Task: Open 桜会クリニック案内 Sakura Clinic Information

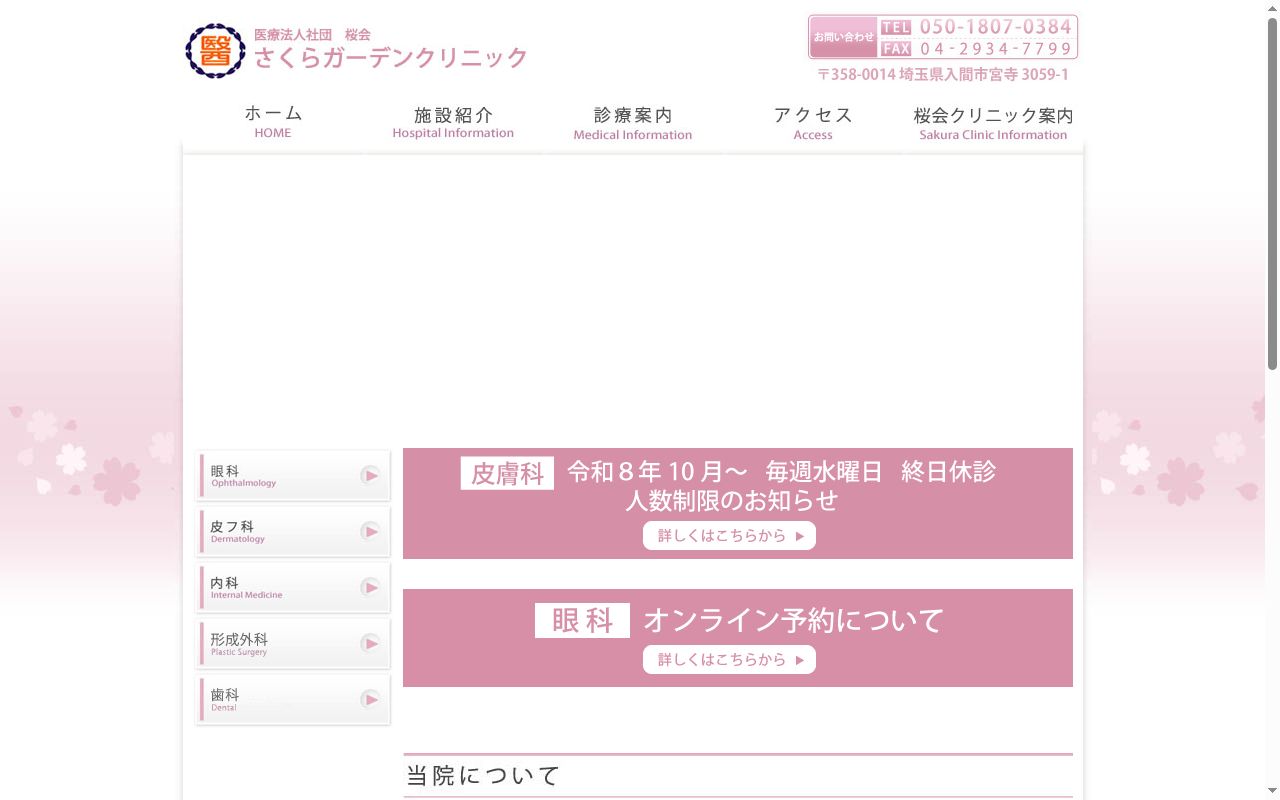Action: 993,122
